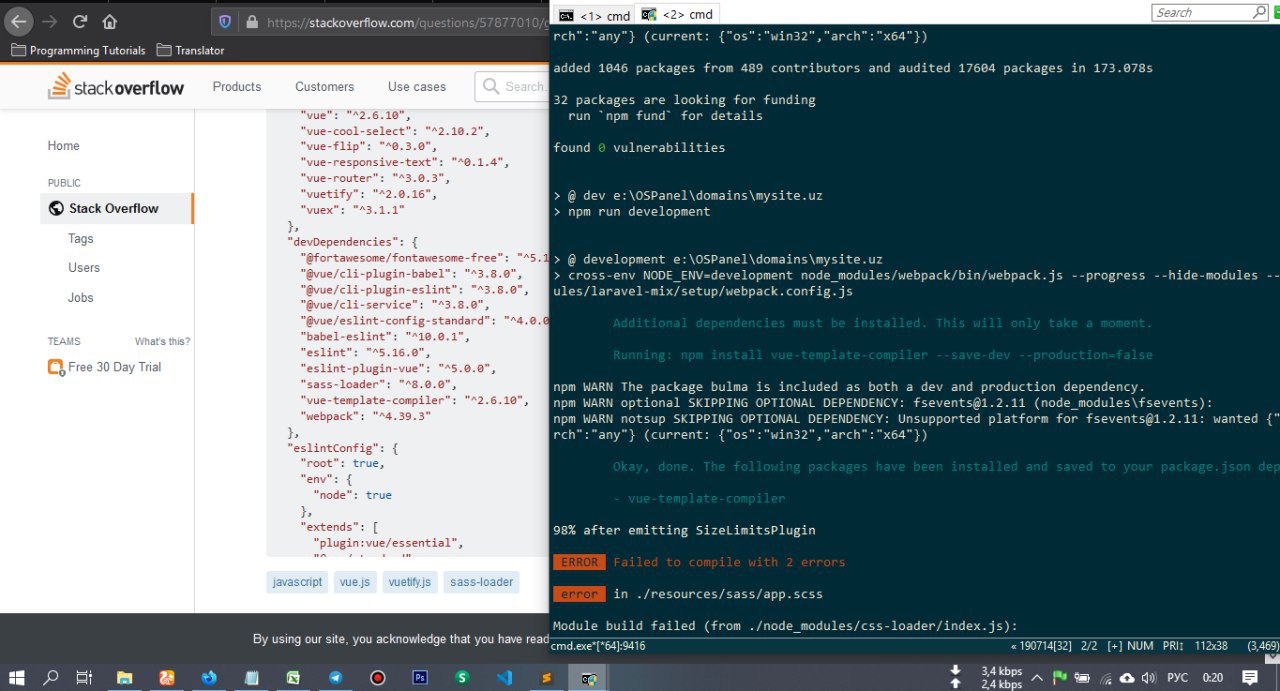Switch to the <2> cmd console tab
1280x691 pixels.
pyautogui.click(x=678, y=15)
